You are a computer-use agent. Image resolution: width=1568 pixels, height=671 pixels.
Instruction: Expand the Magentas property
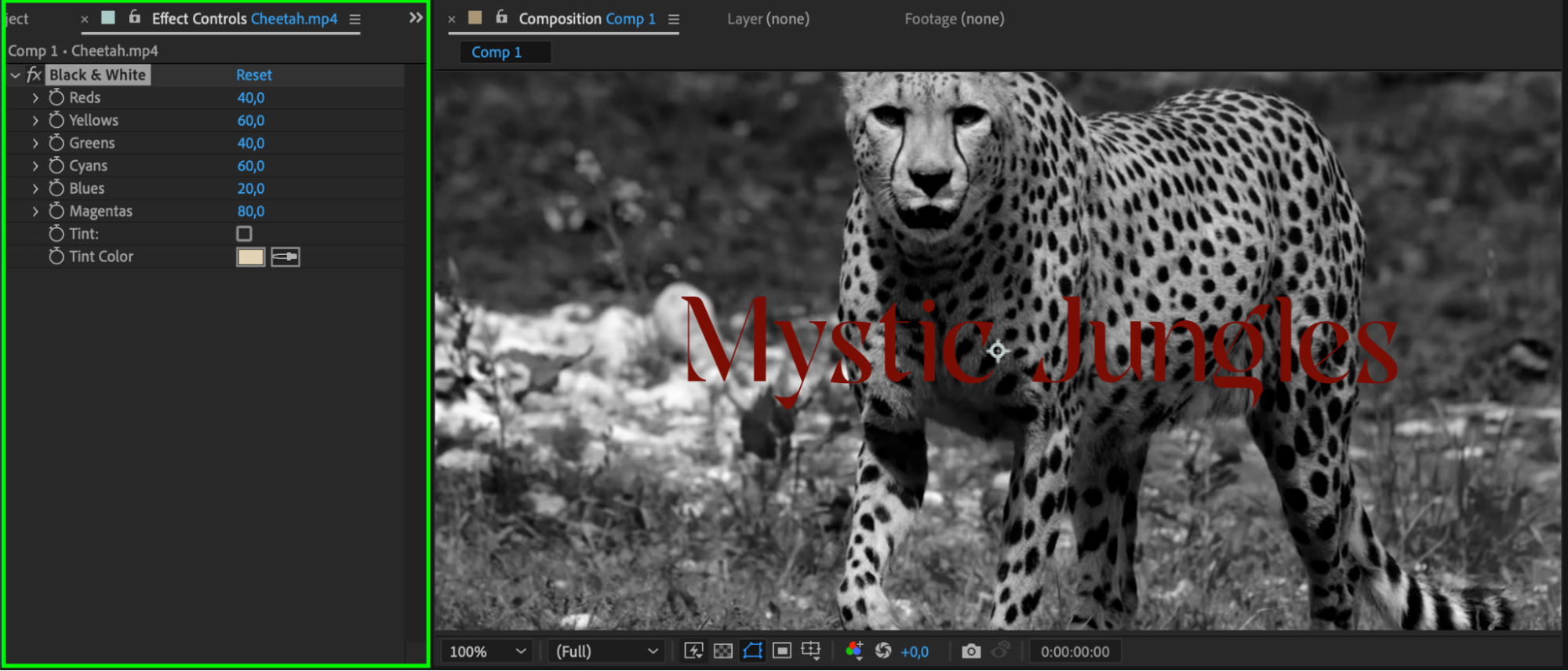click(x=35, y=211)
